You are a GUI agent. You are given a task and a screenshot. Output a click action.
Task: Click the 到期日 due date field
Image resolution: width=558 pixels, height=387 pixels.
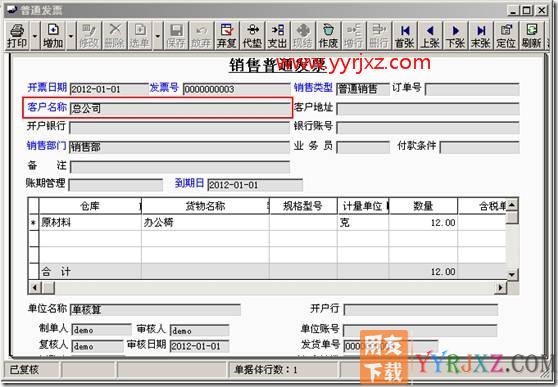[255, 185]
